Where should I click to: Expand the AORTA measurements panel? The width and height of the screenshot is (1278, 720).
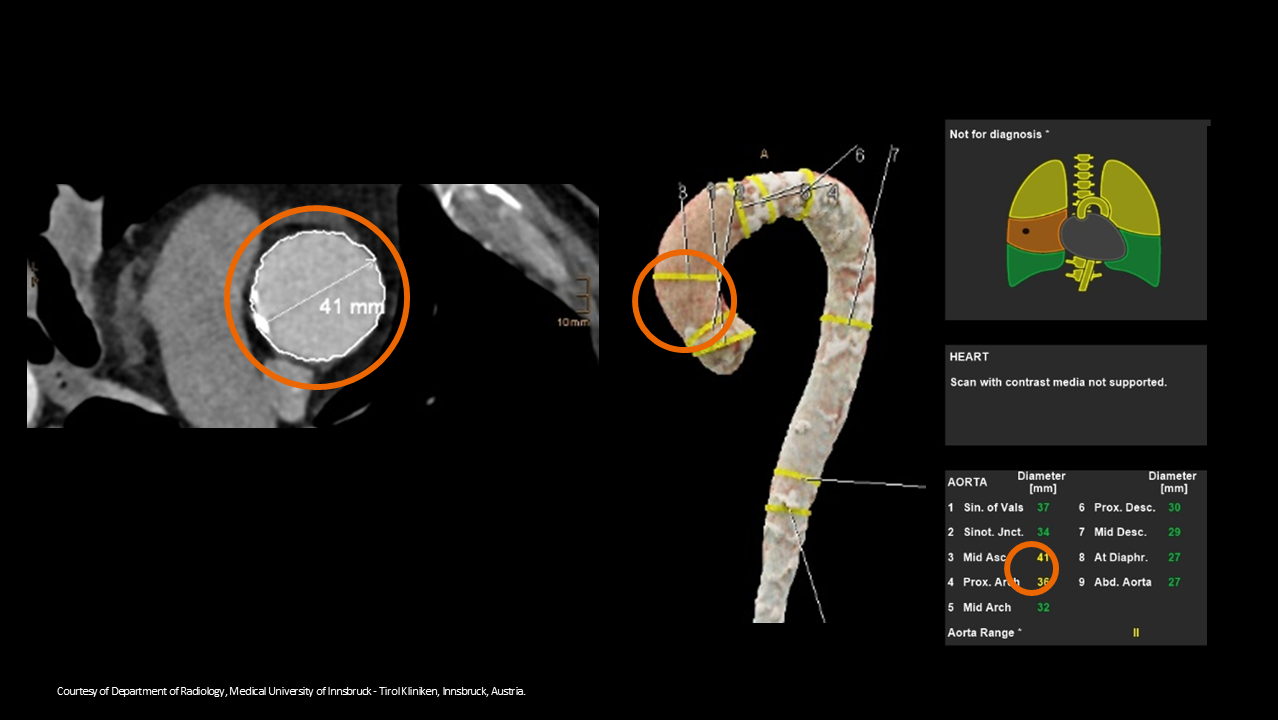point(1075,557)
